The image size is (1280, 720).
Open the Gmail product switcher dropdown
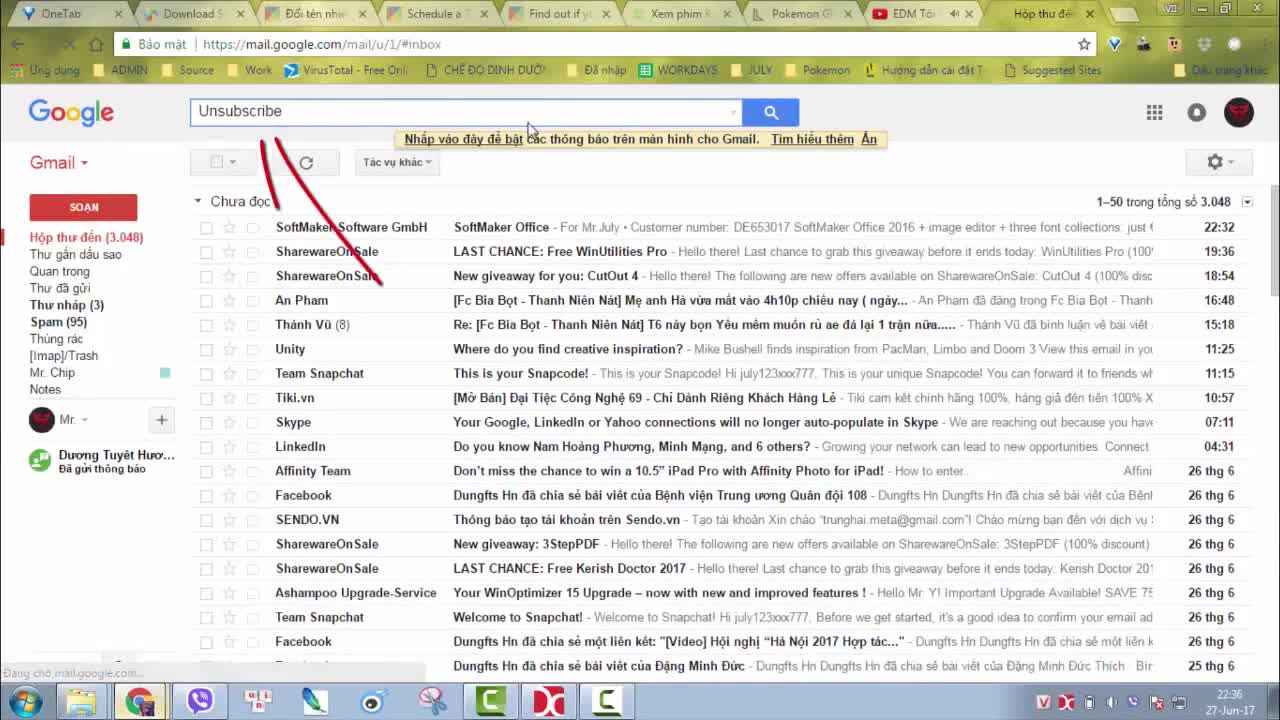[x=58, y=163]
